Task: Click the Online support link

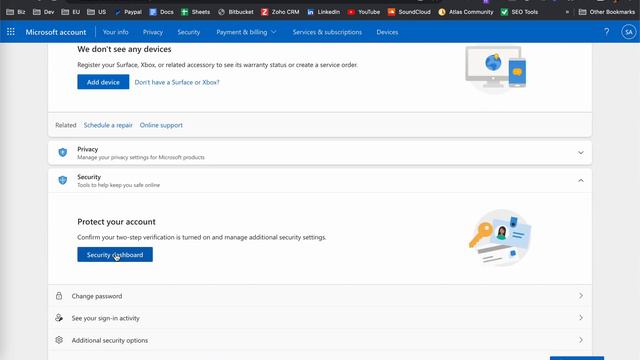Action: 161,125
